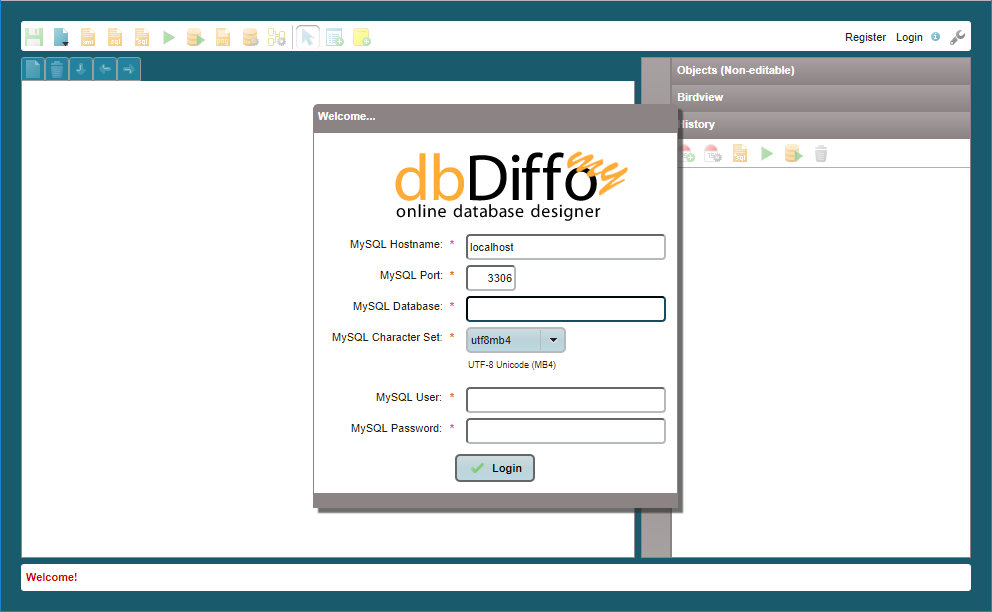
Task: Click the Login link in top bar
Action: point(909,37)
